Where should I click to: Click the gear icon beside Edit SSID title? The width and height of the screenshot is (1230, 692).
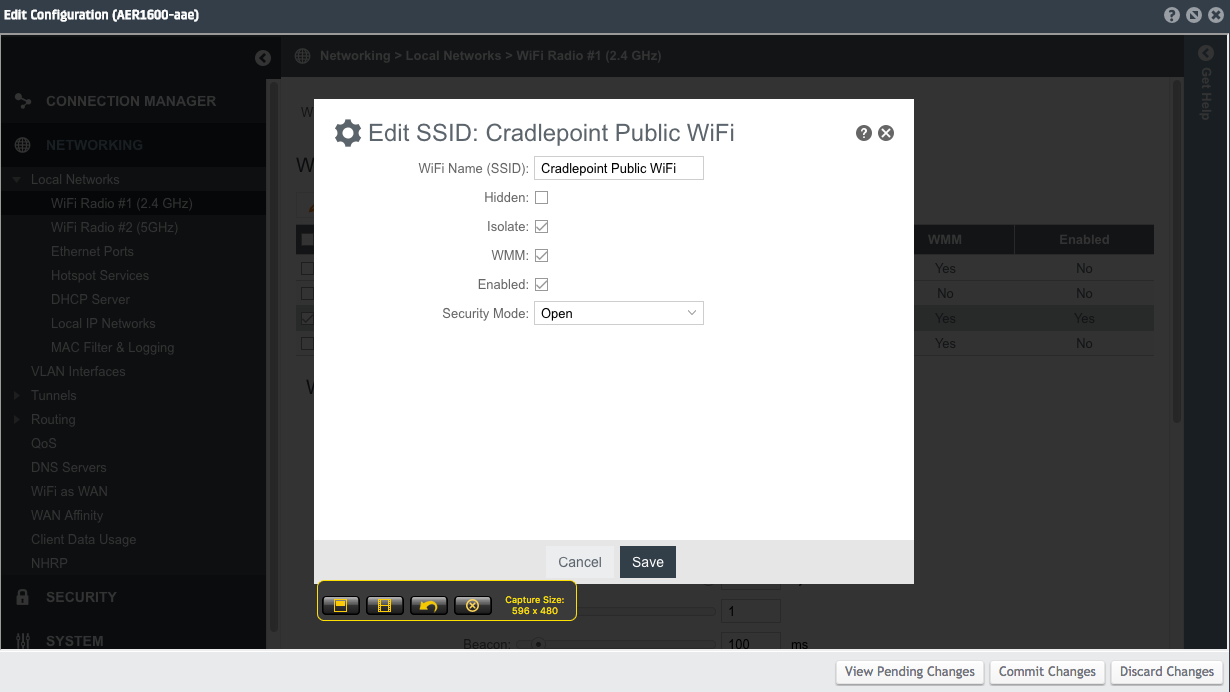347,133
